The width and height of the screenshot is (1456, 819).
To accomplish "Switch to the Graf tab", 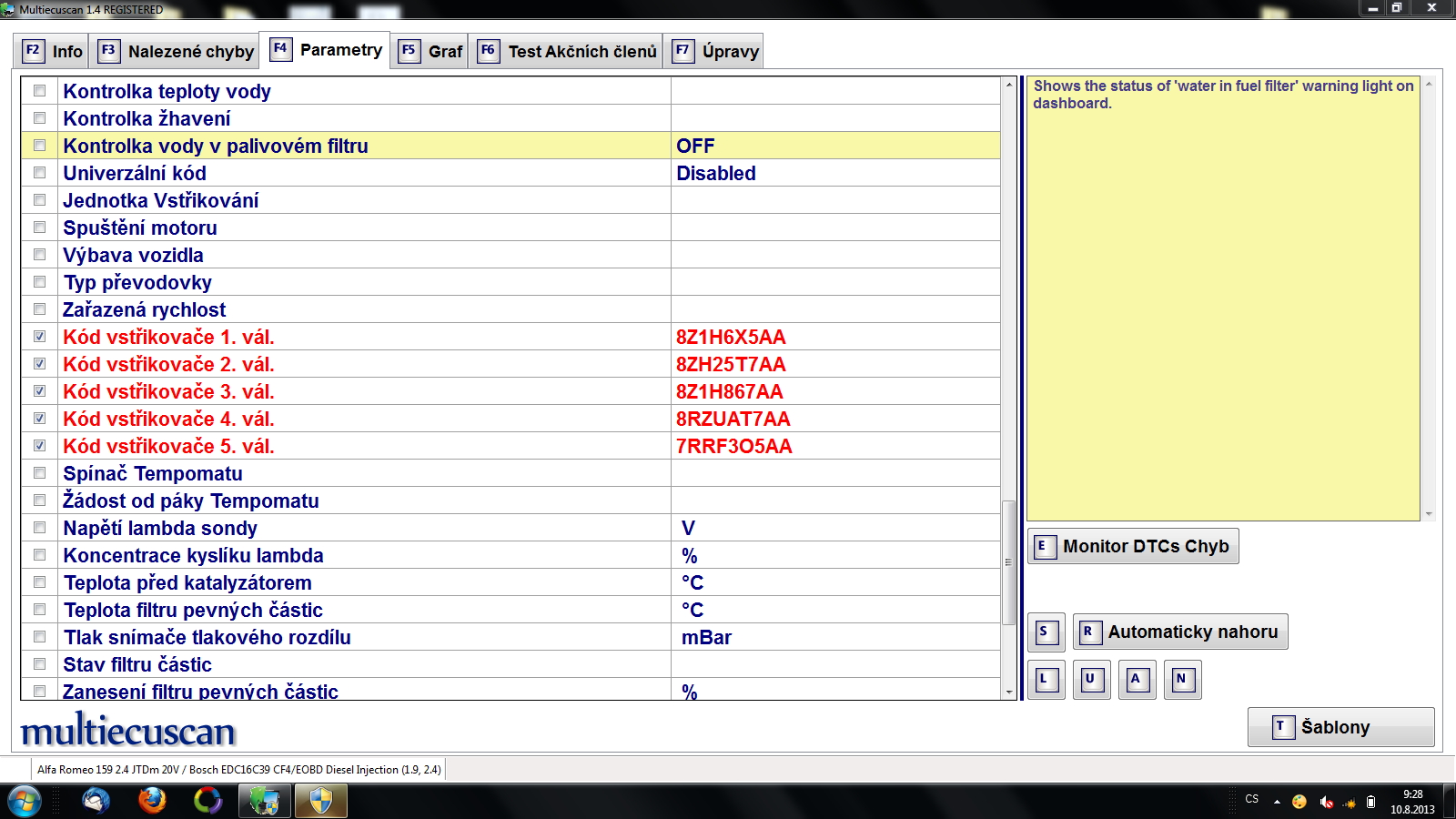I will 431,51.
